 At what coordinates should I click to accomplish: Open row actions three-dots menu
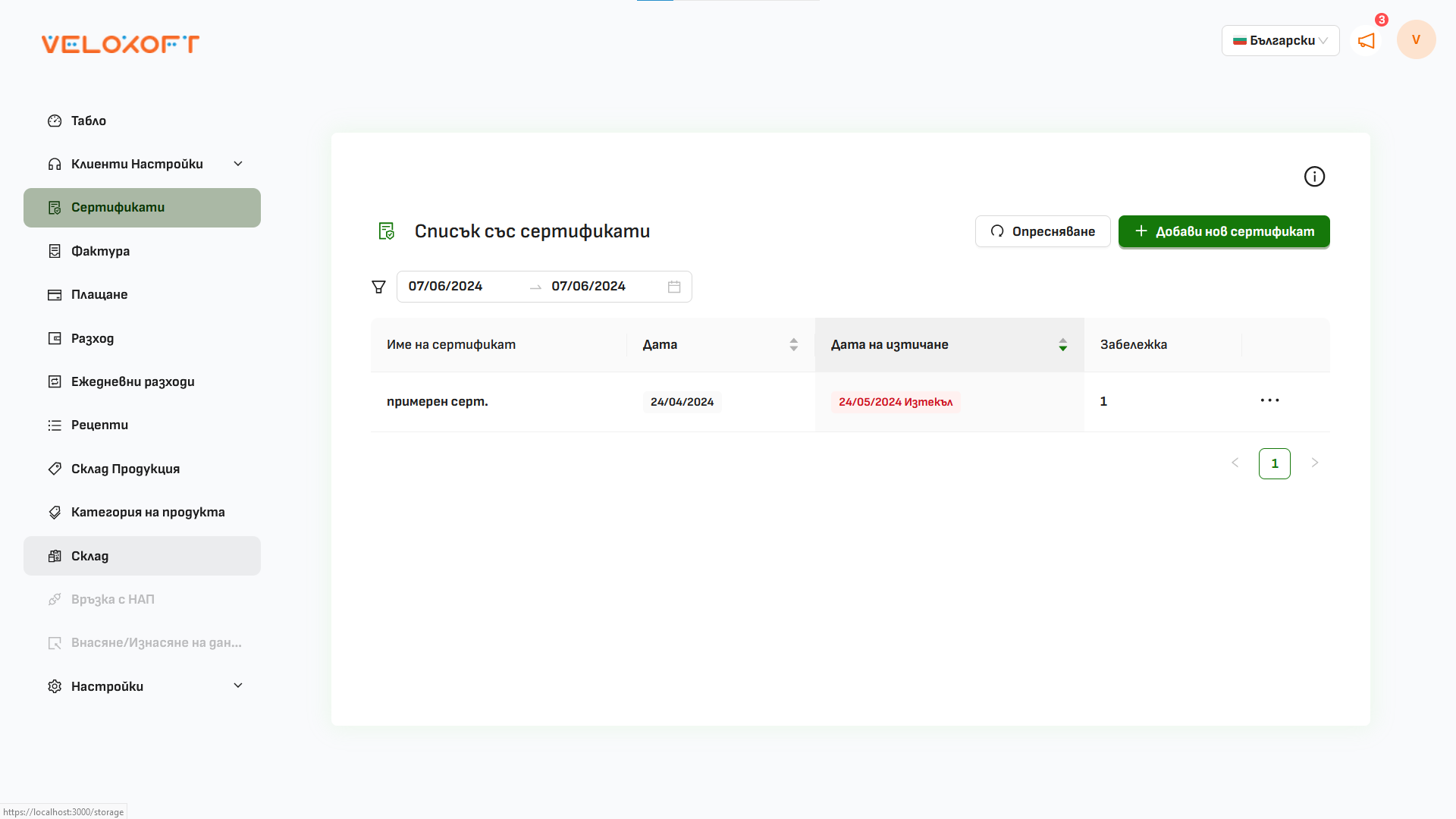(x=1269, y=400)
